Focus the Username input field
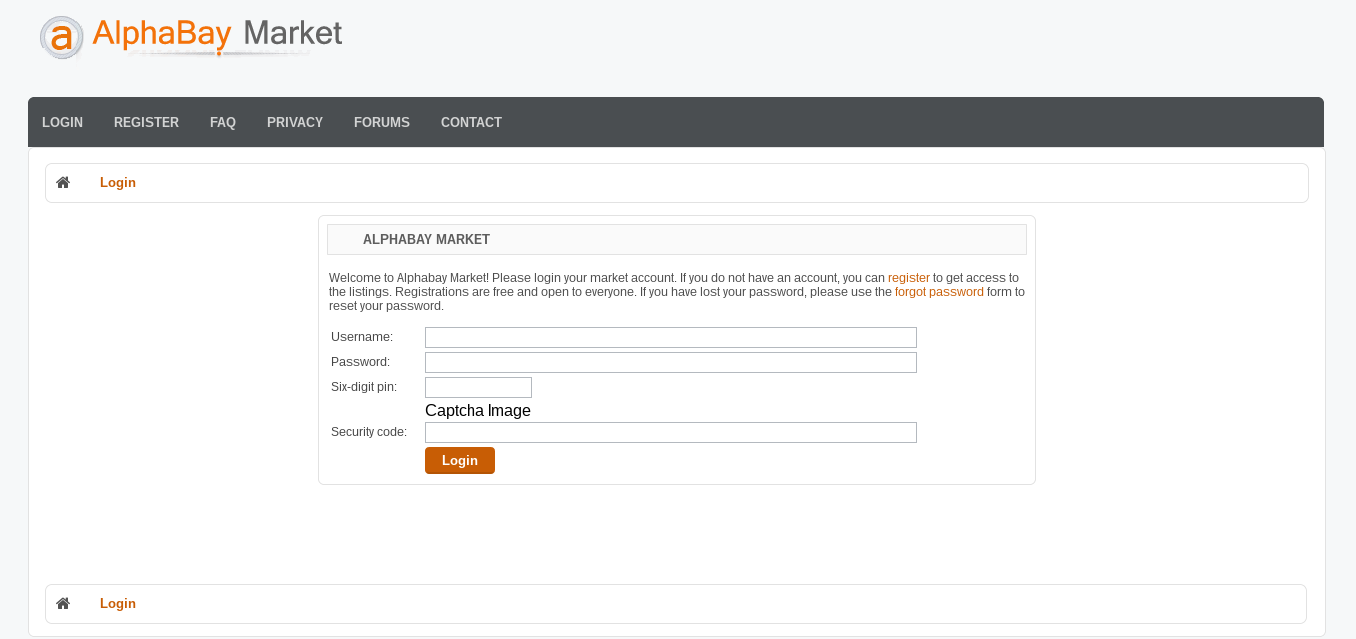Image resolution: width=1356 pixels, height=639 pixels. coord(670,337)
